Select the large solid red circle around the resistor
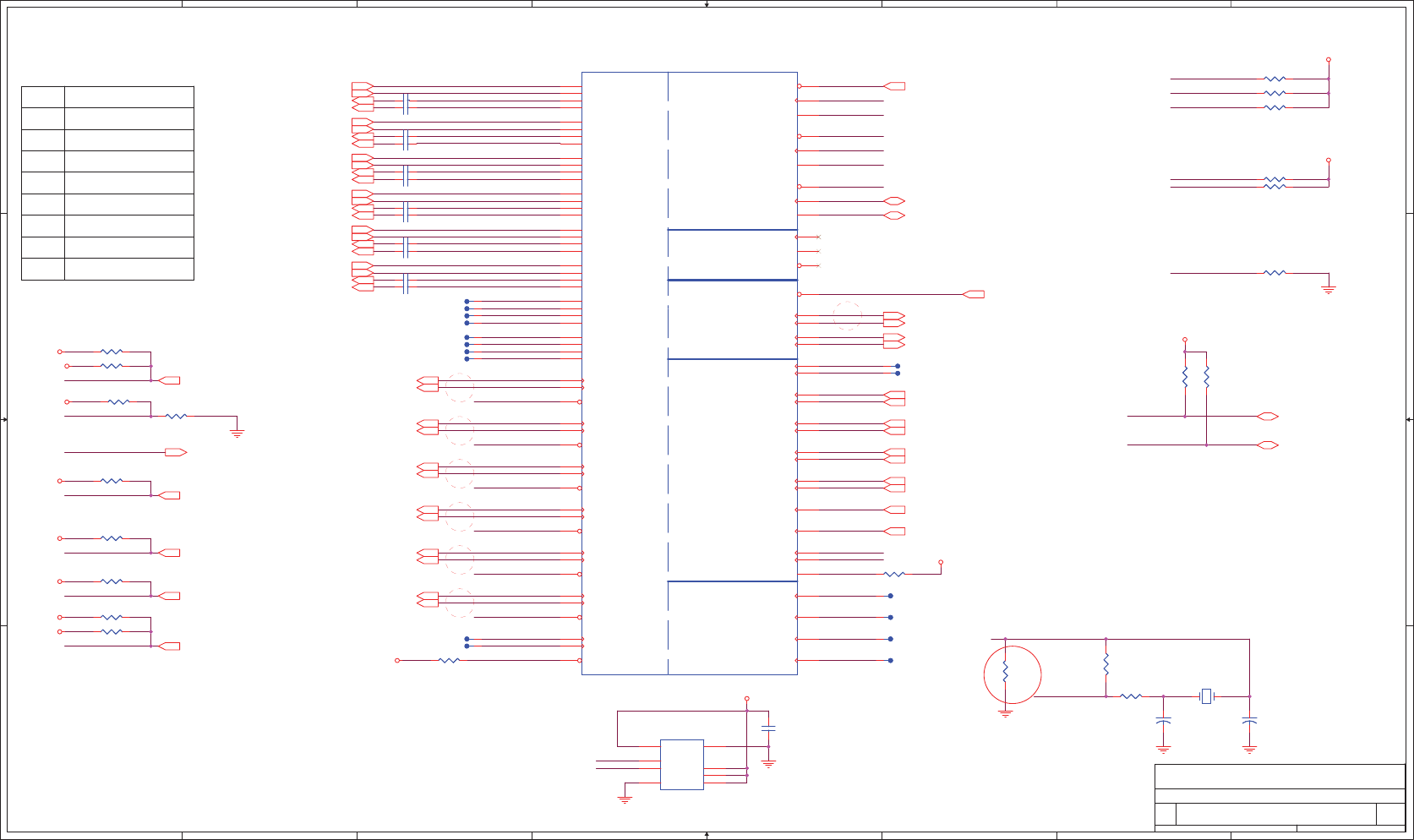The image size is (1414, 840). pyautogui.click(x=1013, y=674)
